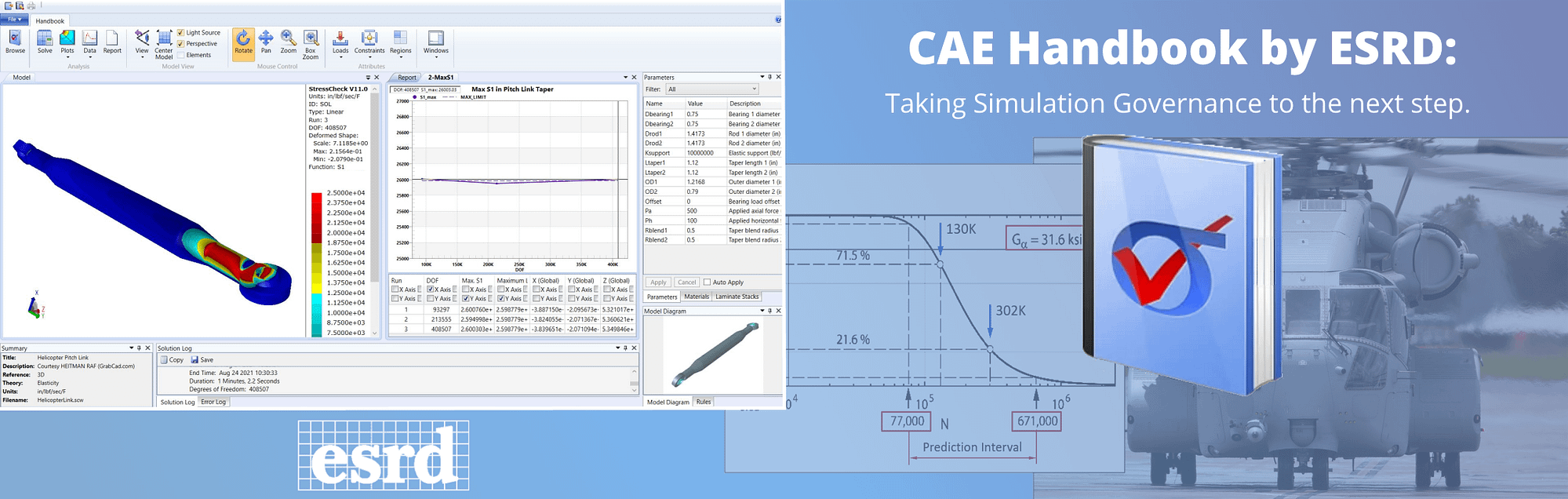Switch to the Rules tab
The height and width of the screenshot is (499, 1568).
[x=704, y=402]
